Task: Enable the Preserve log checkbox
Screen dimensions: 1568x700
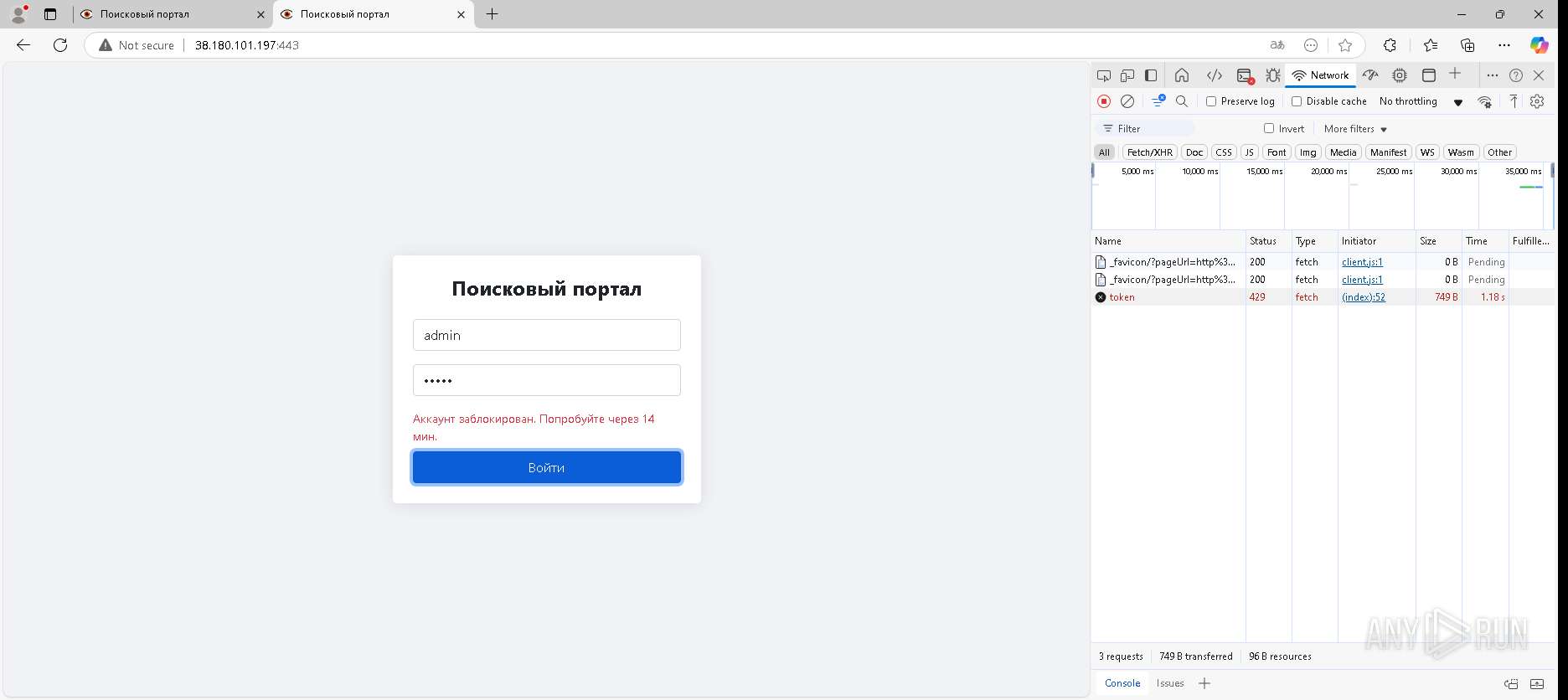Action: point(1211,101)
